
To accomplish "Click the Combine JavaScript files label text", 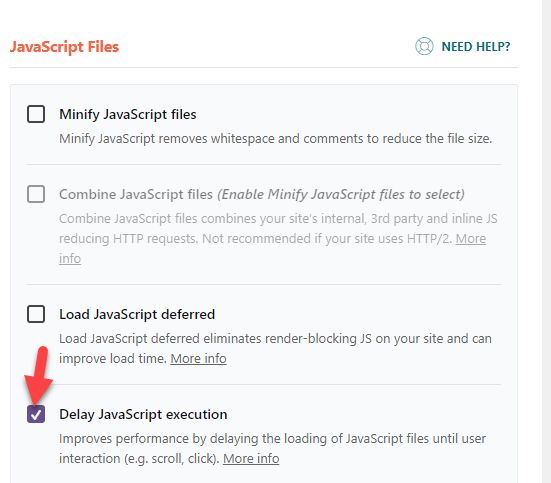I will pos(136,194).
